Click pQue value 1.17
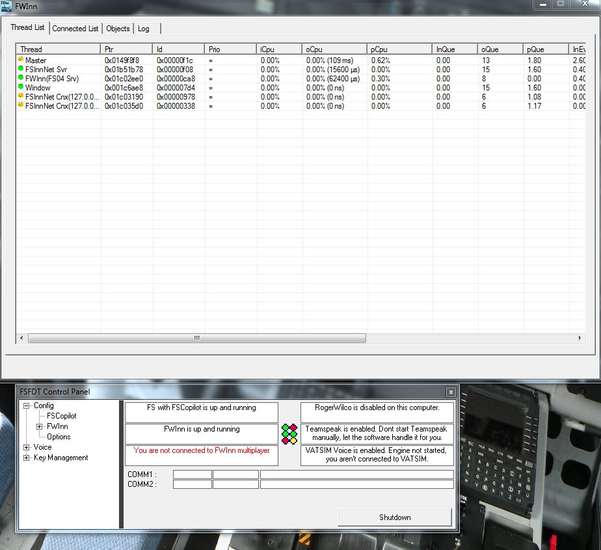Image resolution: width=601 pixels, height=550 pixels. point(534,106)
